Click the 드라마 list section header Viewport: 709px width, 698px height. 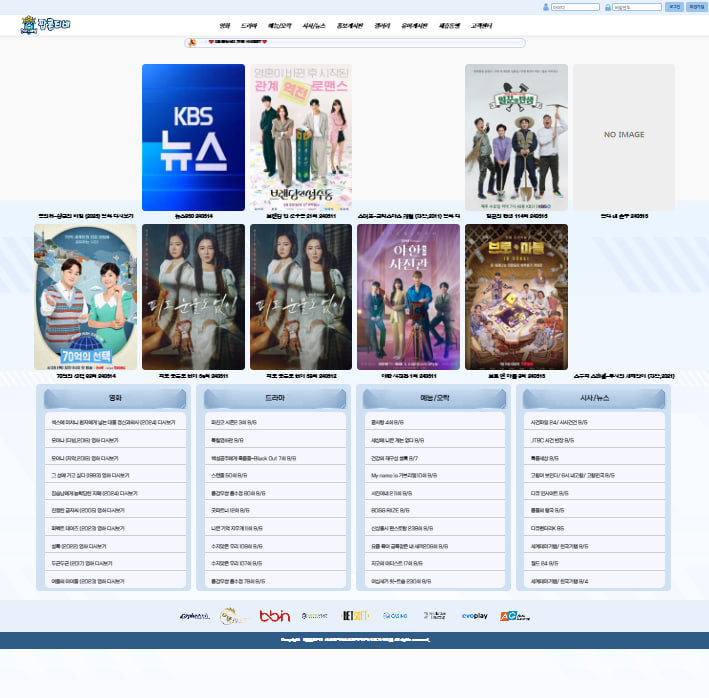(275, 398)
